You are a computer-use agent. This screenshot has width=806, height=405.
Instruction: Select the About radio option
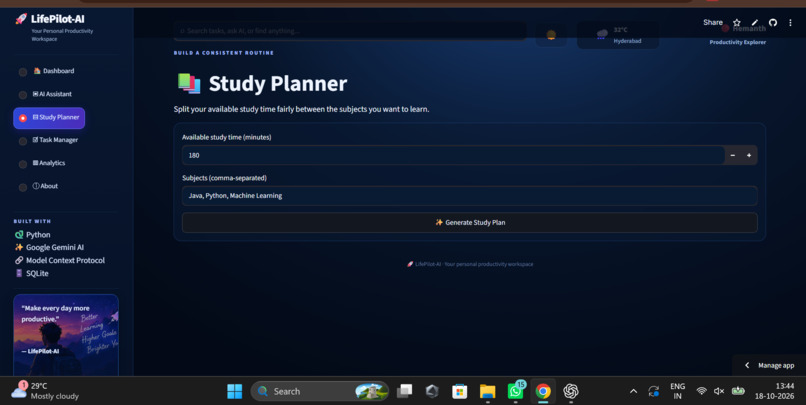coord(23,188)
